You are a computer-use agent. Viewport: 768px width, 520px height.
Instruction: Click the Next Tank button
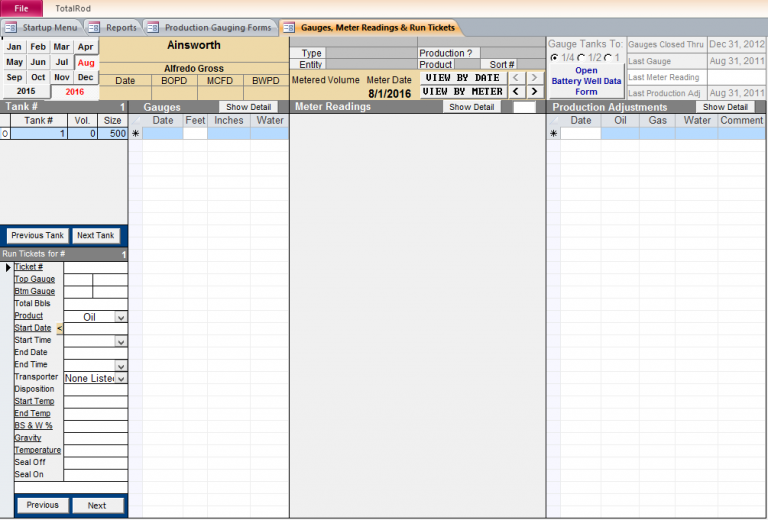tap(96, 236)
